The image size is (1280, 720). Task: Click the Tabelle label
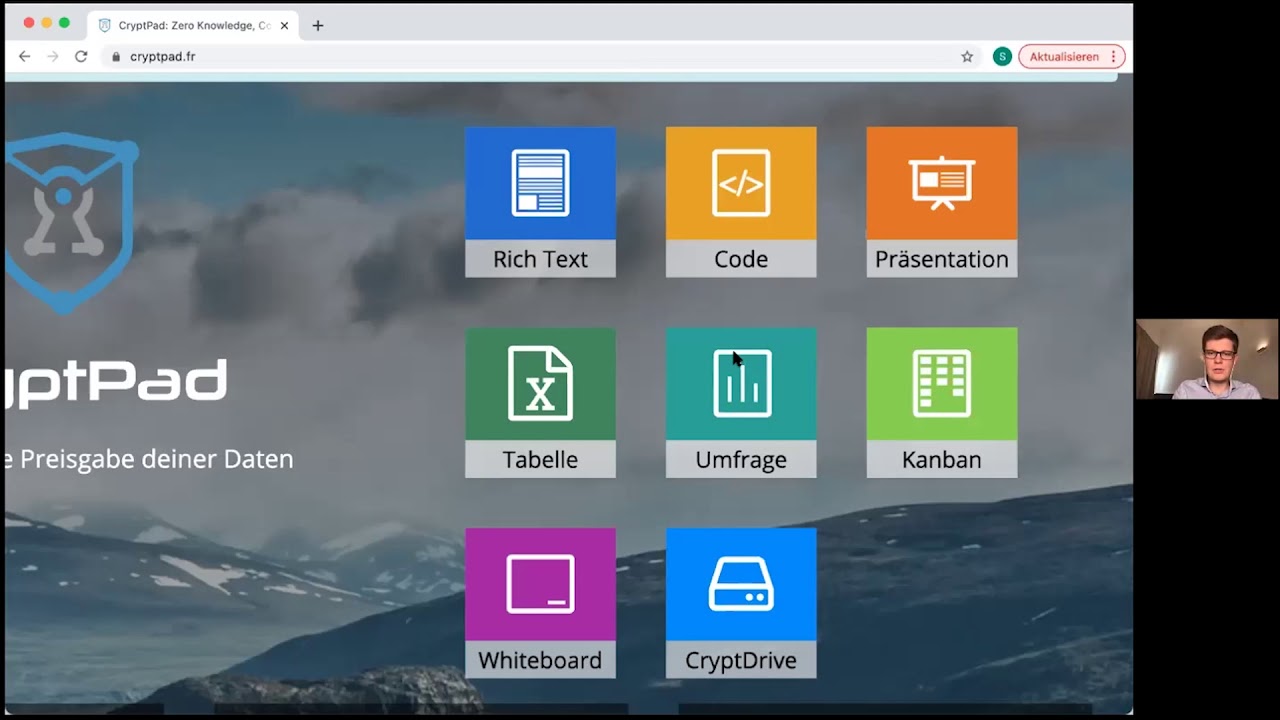540,460
